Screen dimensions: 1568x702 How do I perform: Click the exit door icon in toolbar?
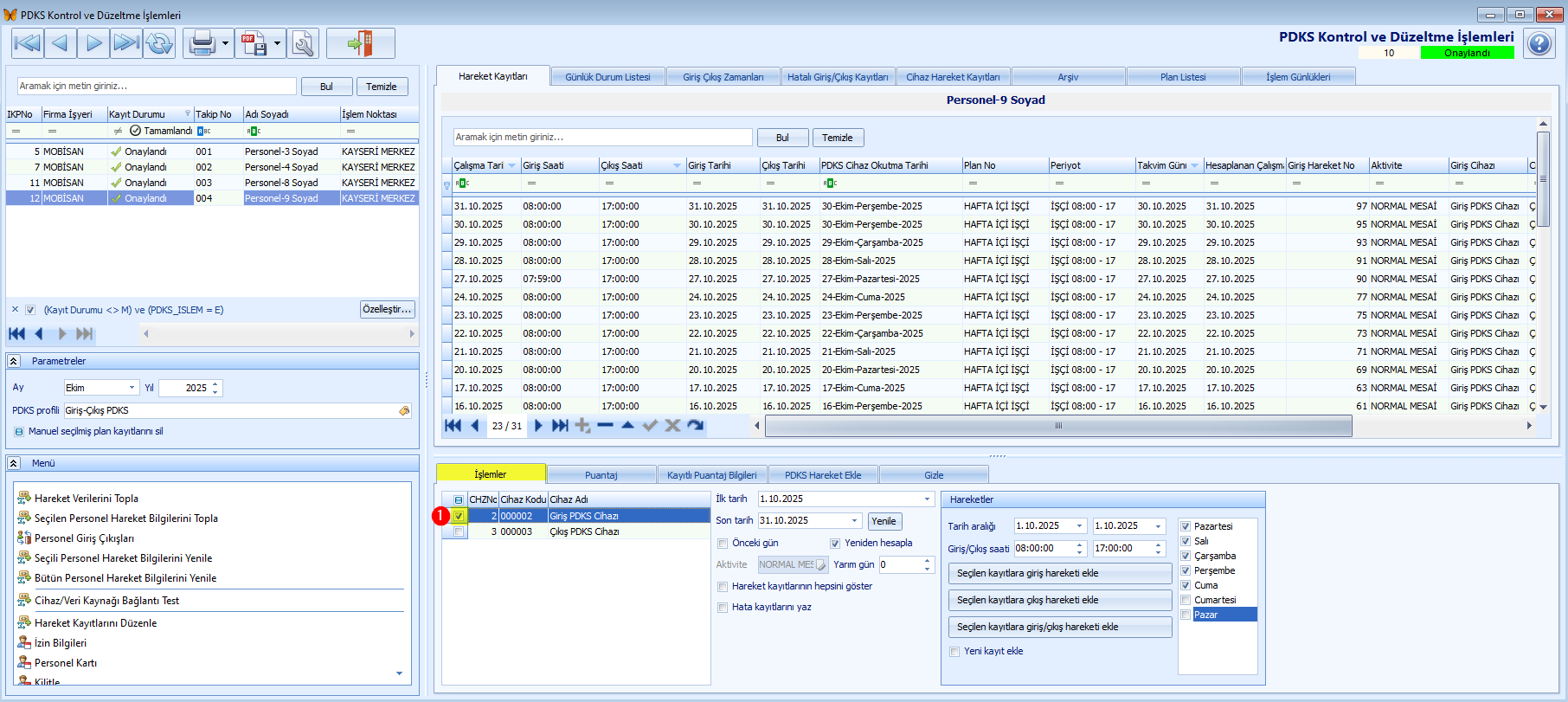[360, 42]
